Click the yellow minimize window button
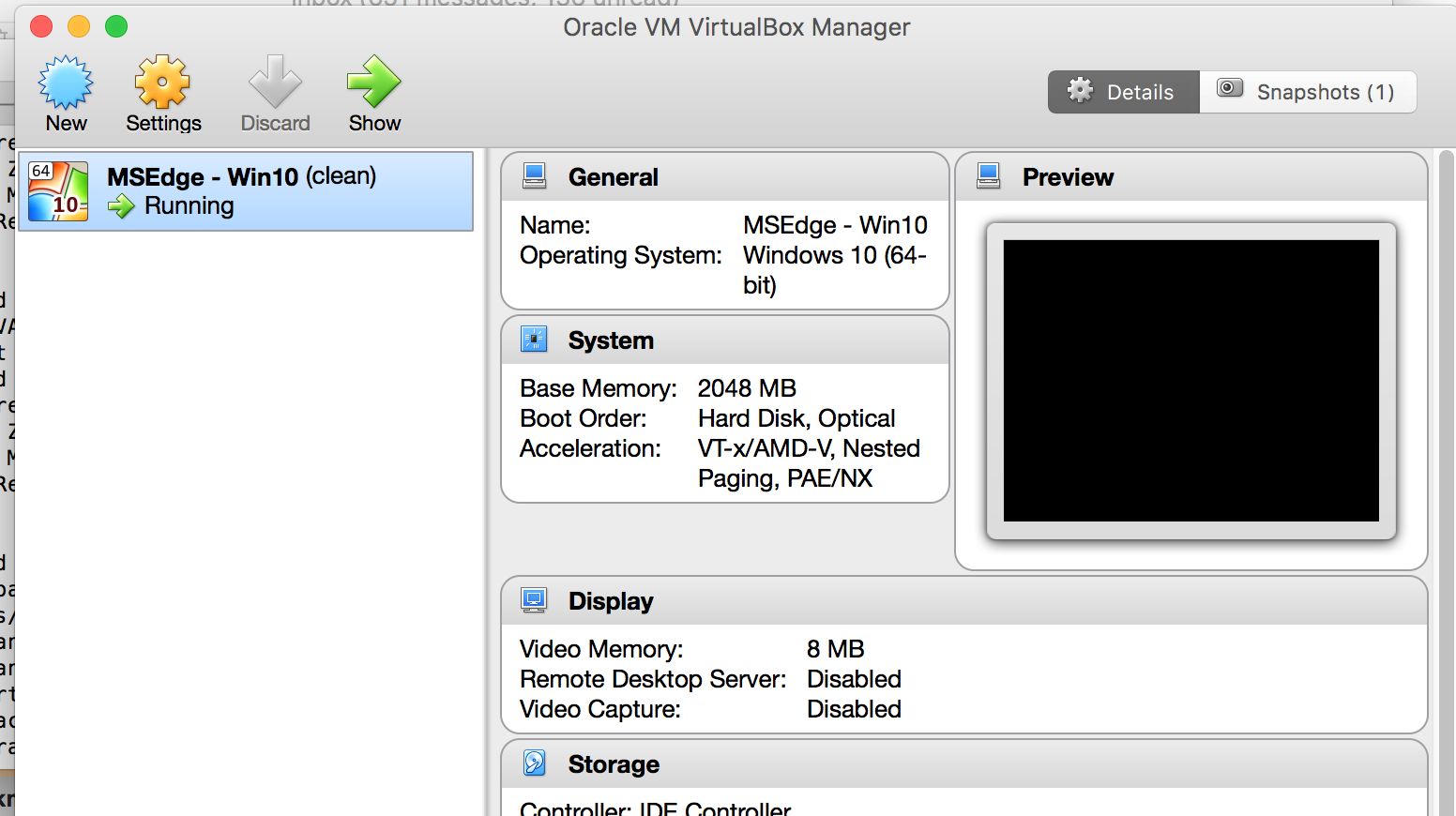 (x=79, y=26)
